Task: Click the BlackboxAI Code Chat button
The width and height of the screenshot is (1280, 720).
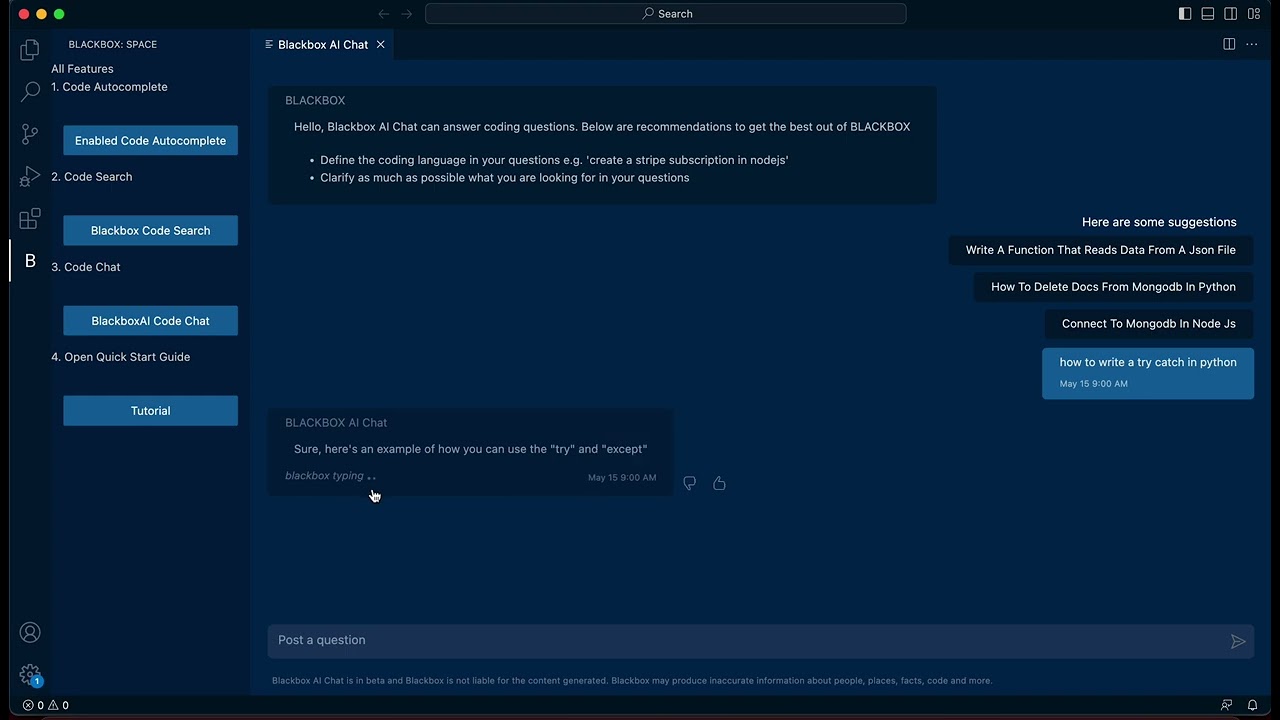Action: tap(150, 320)
